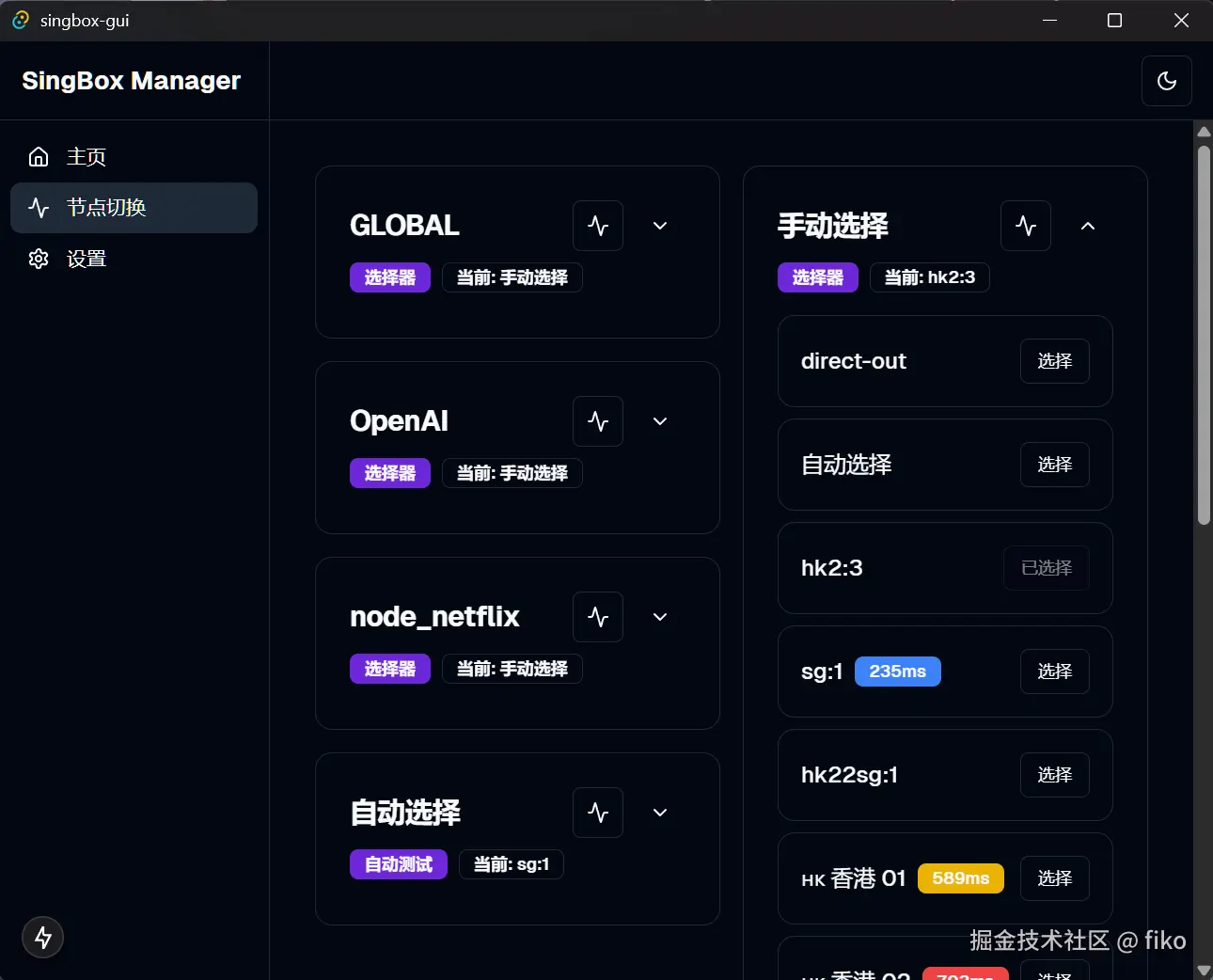This screenshot has height=980, width=1213.
Task: Click the OpenAI group title
Action: point(400,421)
